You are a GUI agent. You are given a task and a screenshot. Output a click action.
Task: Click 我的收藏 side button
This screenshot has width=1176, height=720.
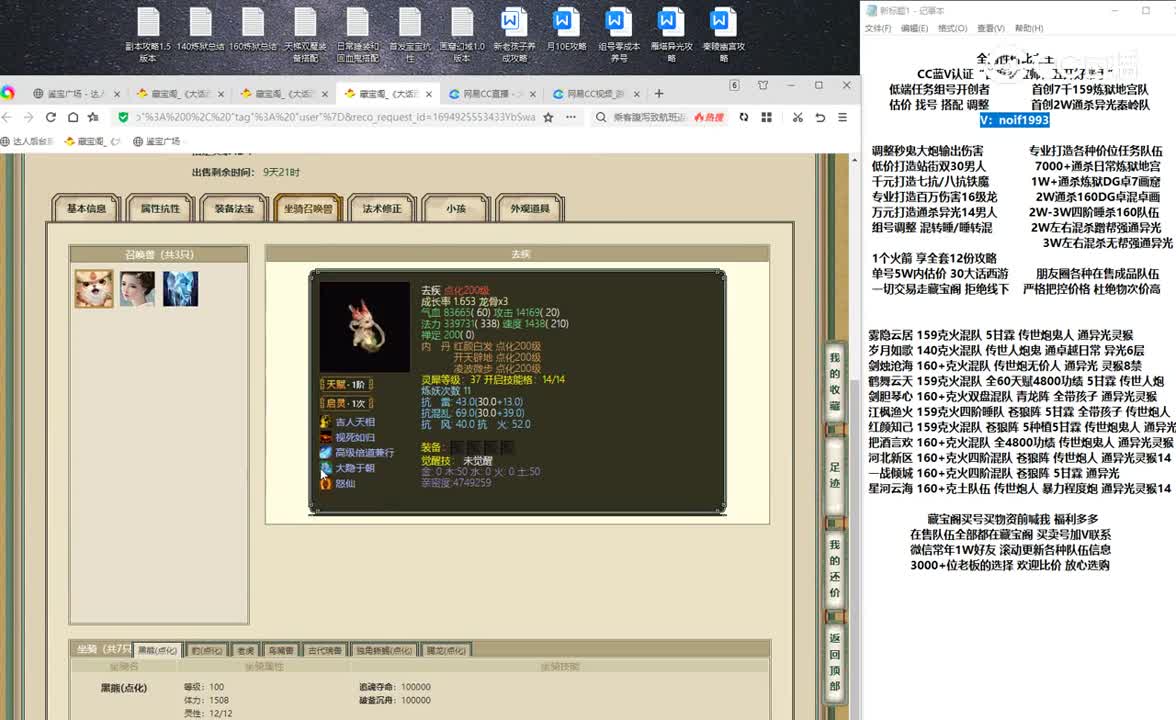pos(835,382)
